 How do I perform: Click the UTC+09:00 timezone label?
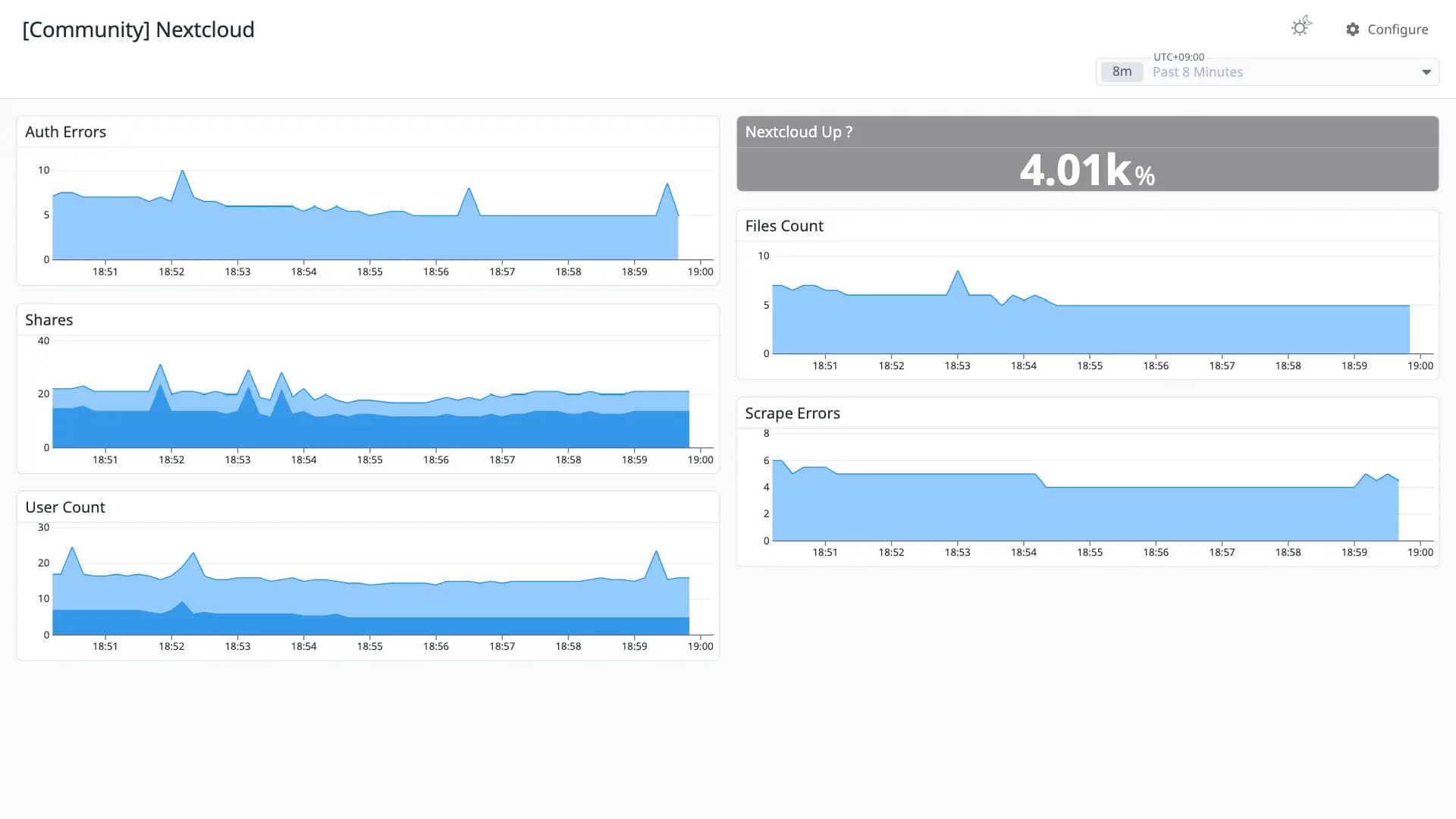pos(1178,57)
